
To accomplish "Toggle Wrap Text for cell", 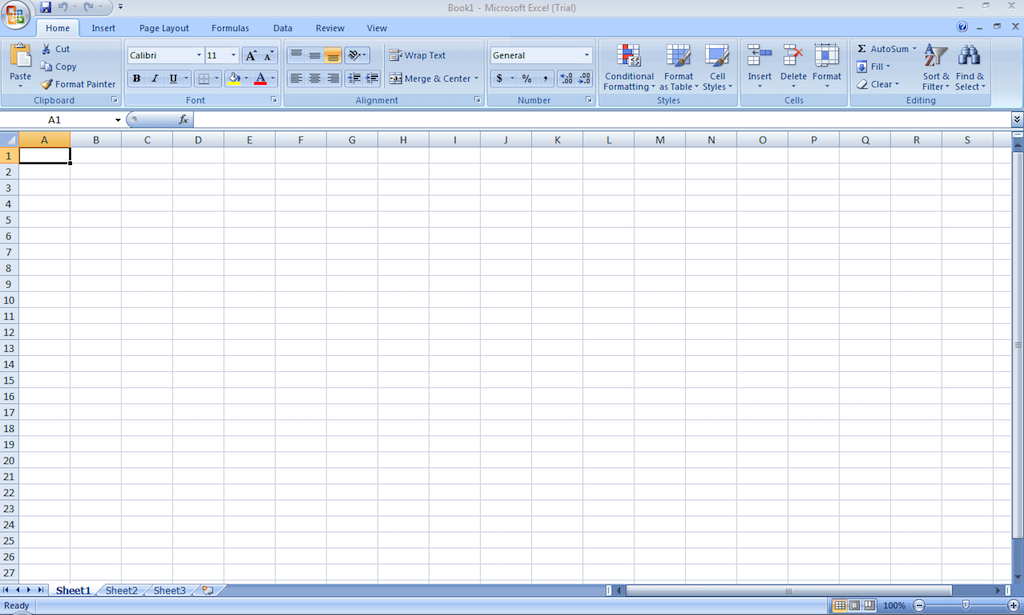I will tap(417, 55).
